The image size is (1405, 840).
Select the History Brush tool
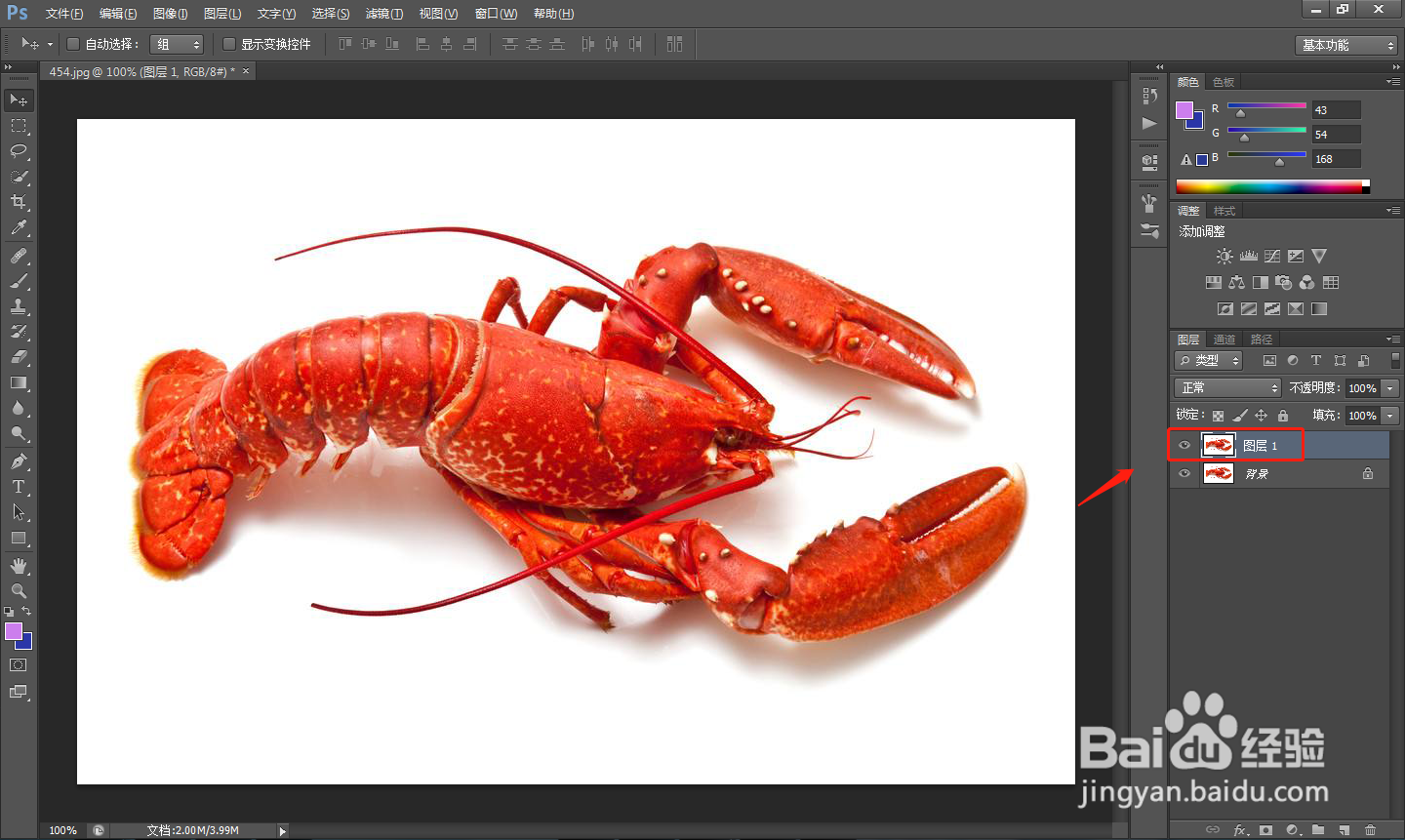[19, 332]
